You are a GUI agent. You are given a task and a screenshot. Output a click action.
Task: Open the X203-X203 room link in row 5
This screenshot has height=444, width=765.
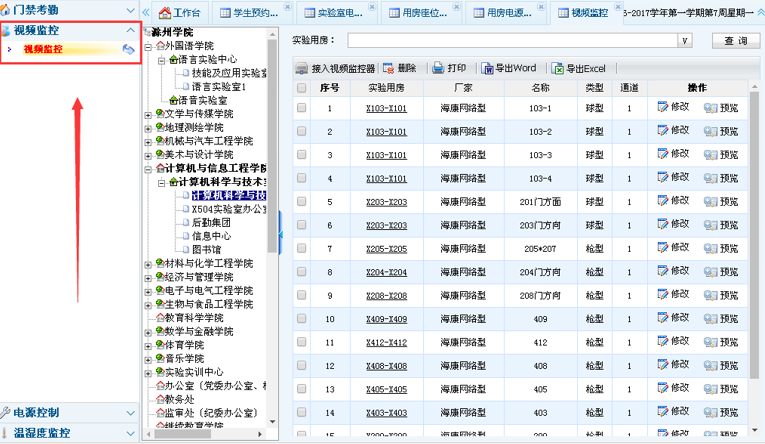[385, 202]
